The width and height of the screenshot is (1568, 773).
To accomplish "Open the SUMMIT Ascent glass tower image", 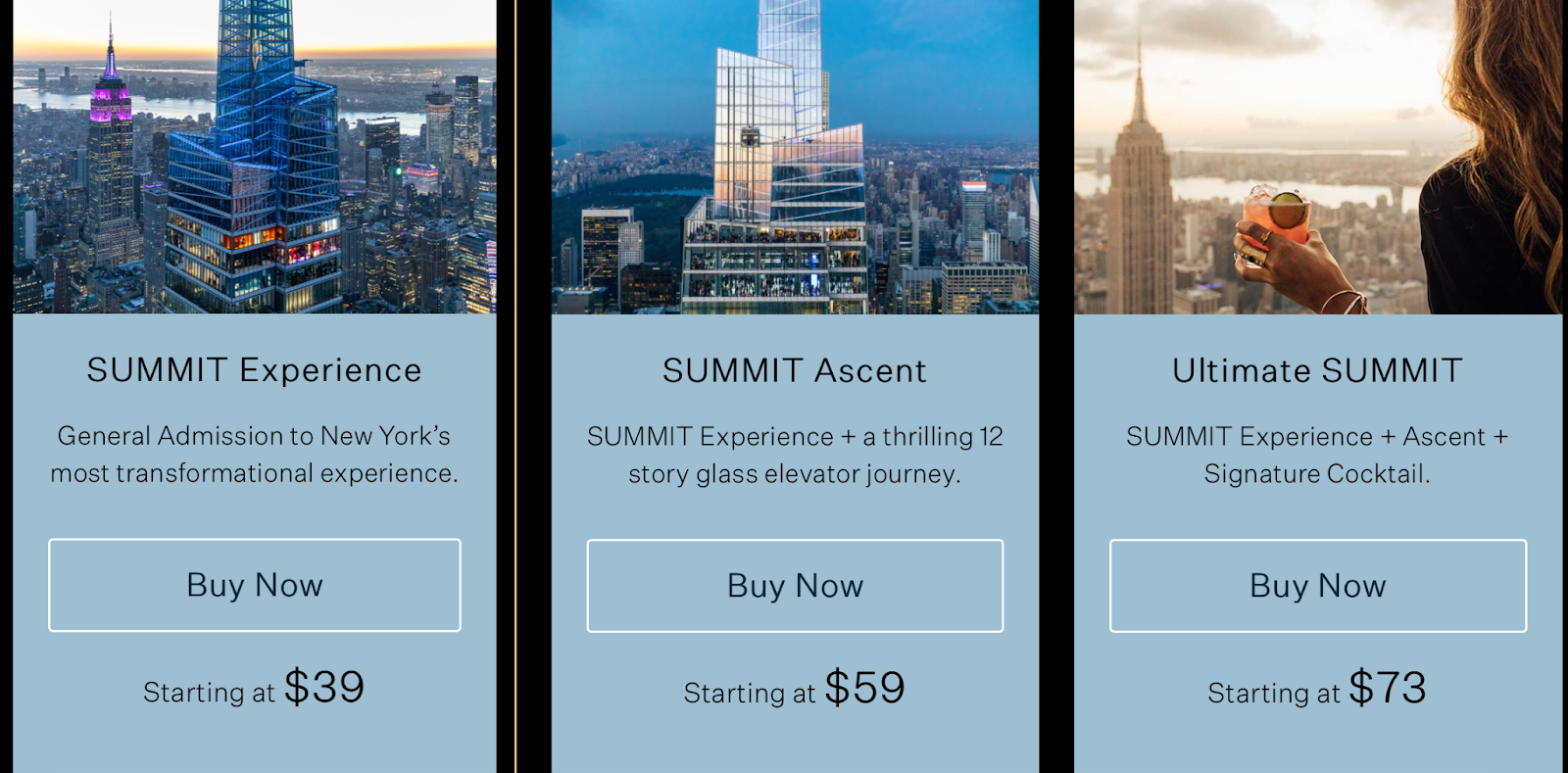I will coord(795,157).
